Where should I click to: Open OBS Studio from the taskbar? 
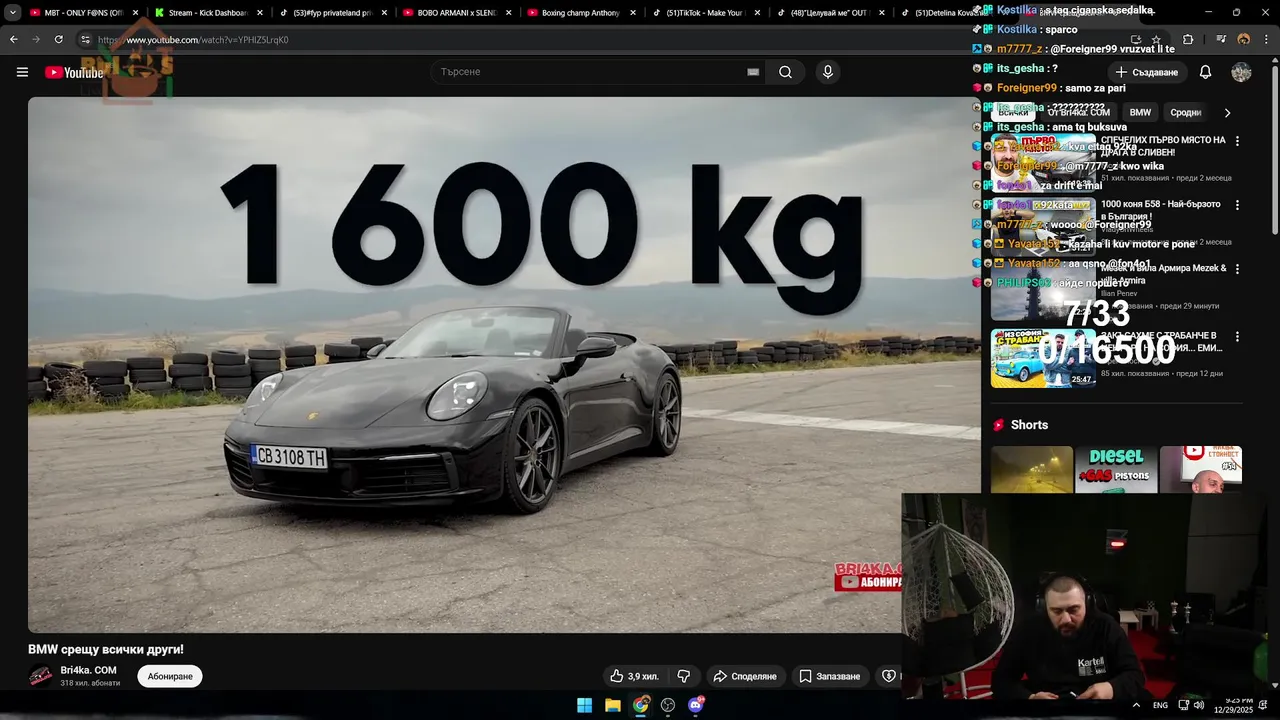tap(668, 705)
